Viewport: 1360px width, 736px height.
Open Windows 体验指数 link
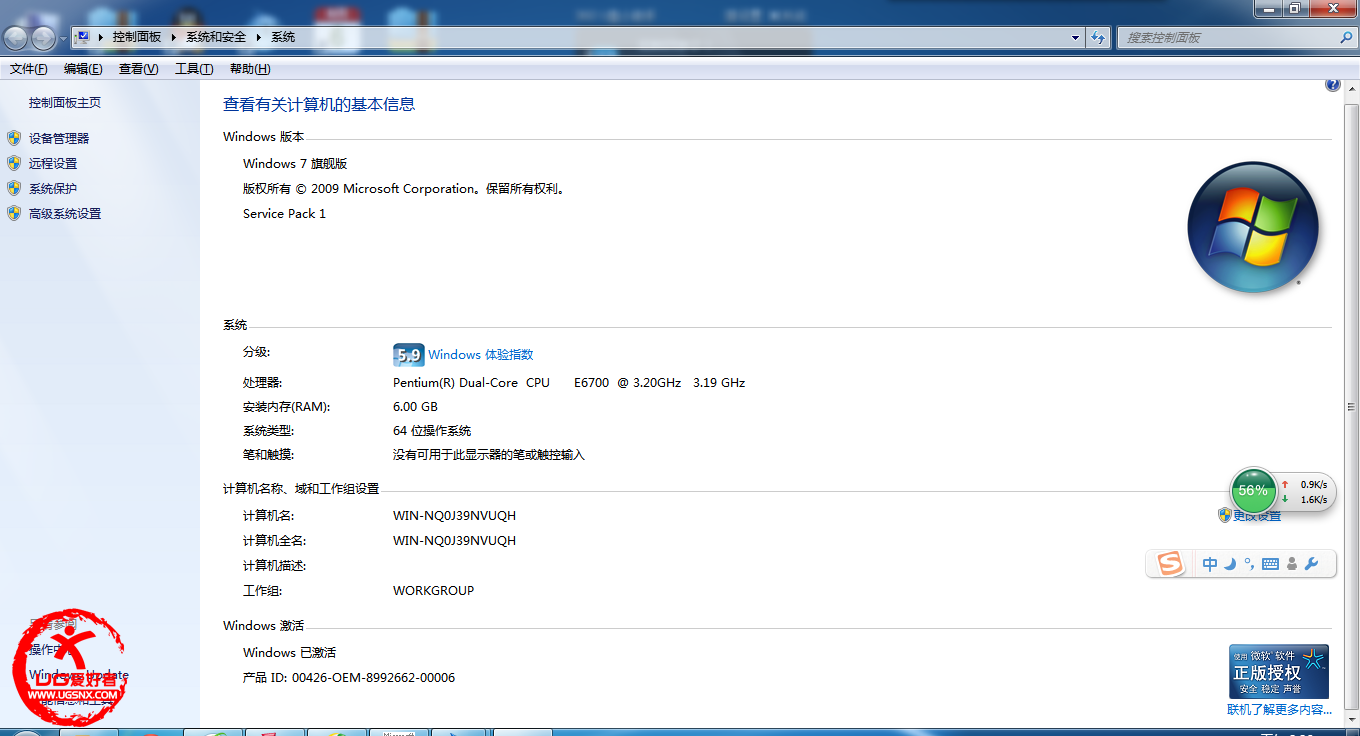pos(481,354)
